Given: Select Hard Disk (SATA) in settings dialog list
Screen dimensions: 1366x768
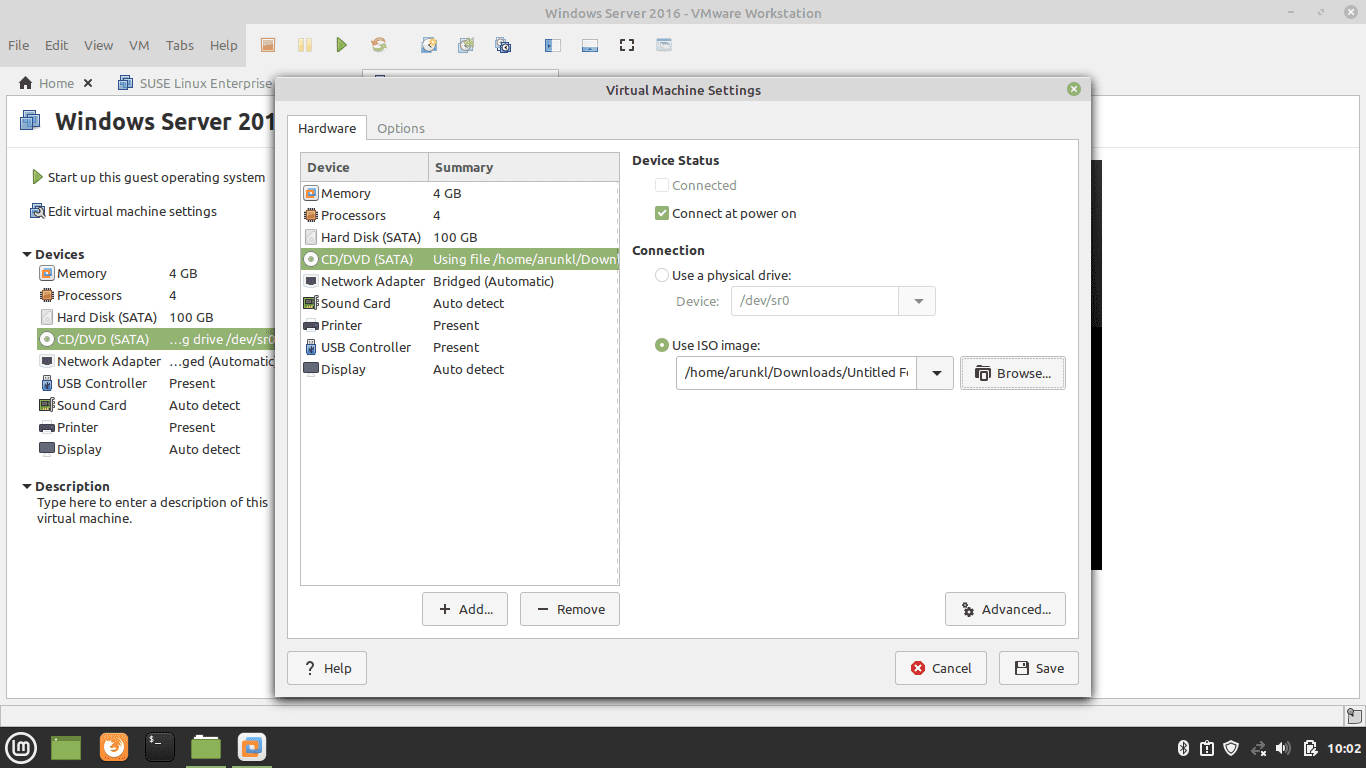Looking at the screenshot, I should [x=460, y=237].
